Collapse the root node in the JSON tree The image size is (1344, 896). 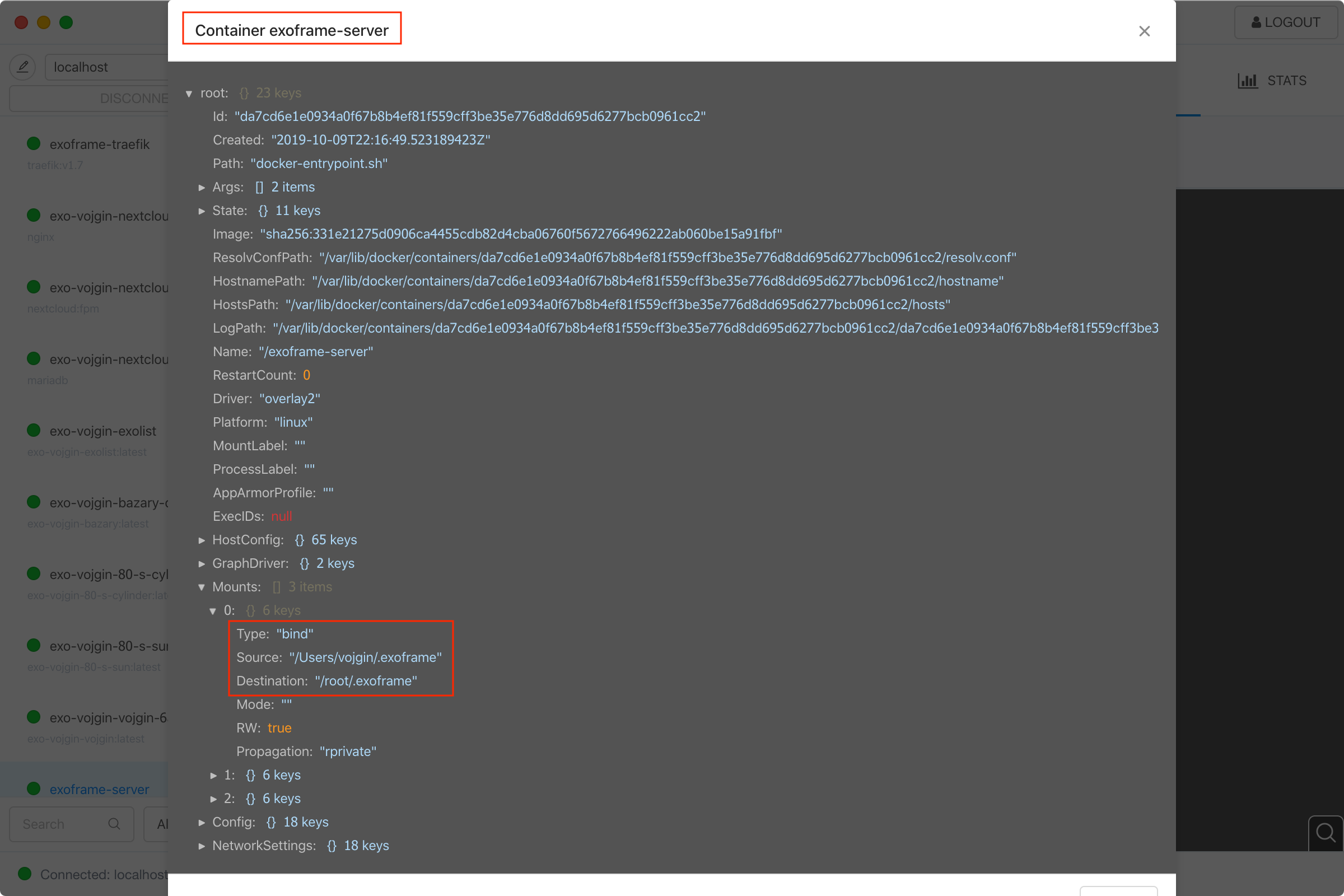(189, 93)
